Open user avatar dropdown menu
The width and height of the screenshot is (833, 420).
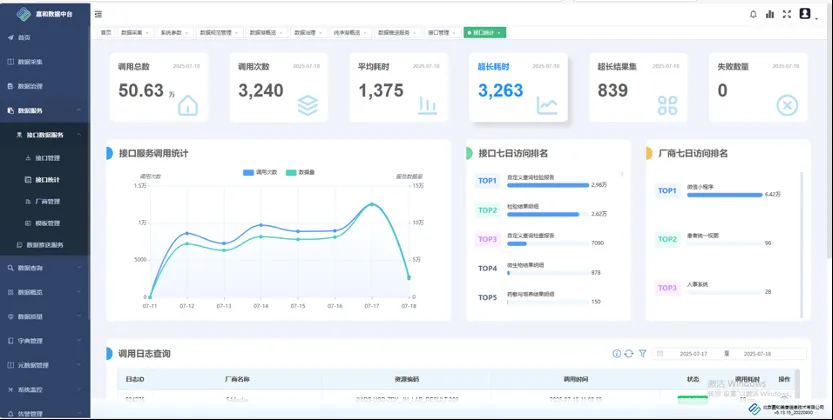pos(807,14)
